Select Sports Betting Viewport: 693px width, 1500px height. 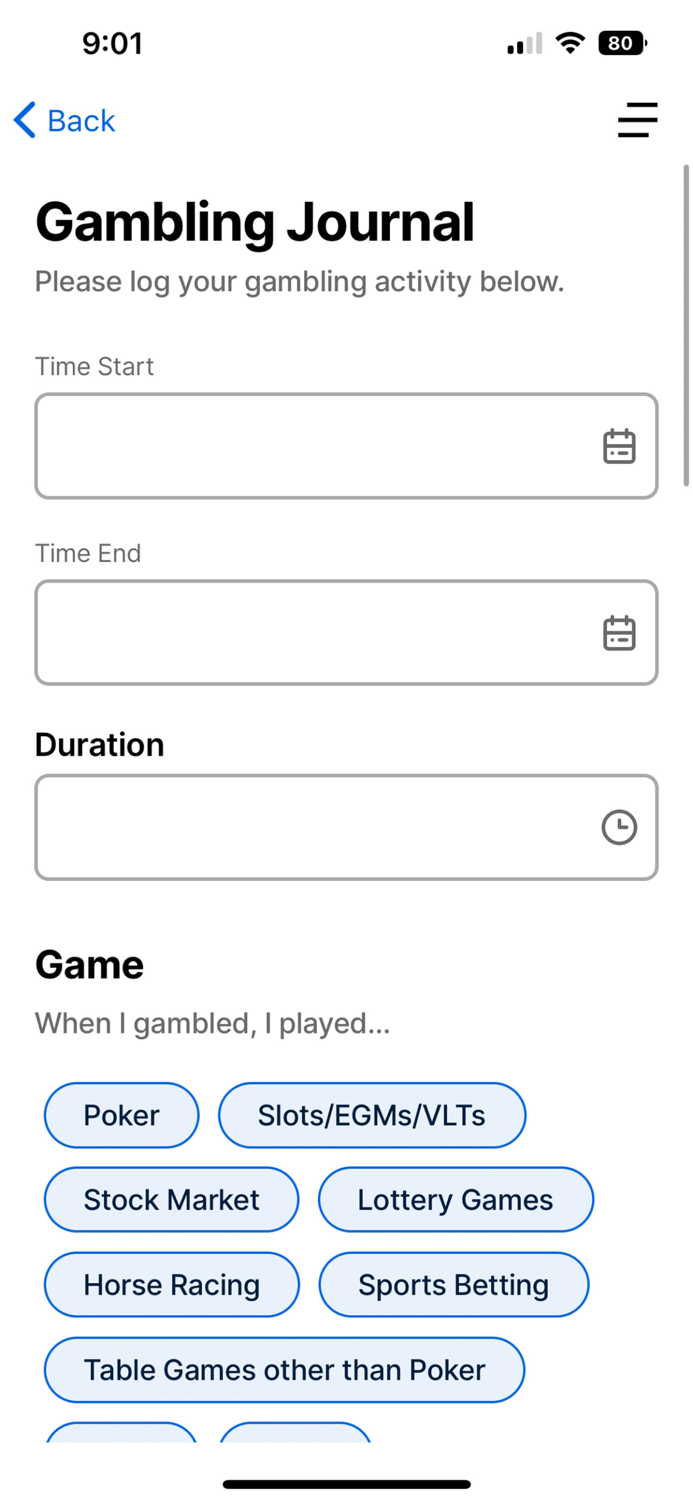[453, 1284]
